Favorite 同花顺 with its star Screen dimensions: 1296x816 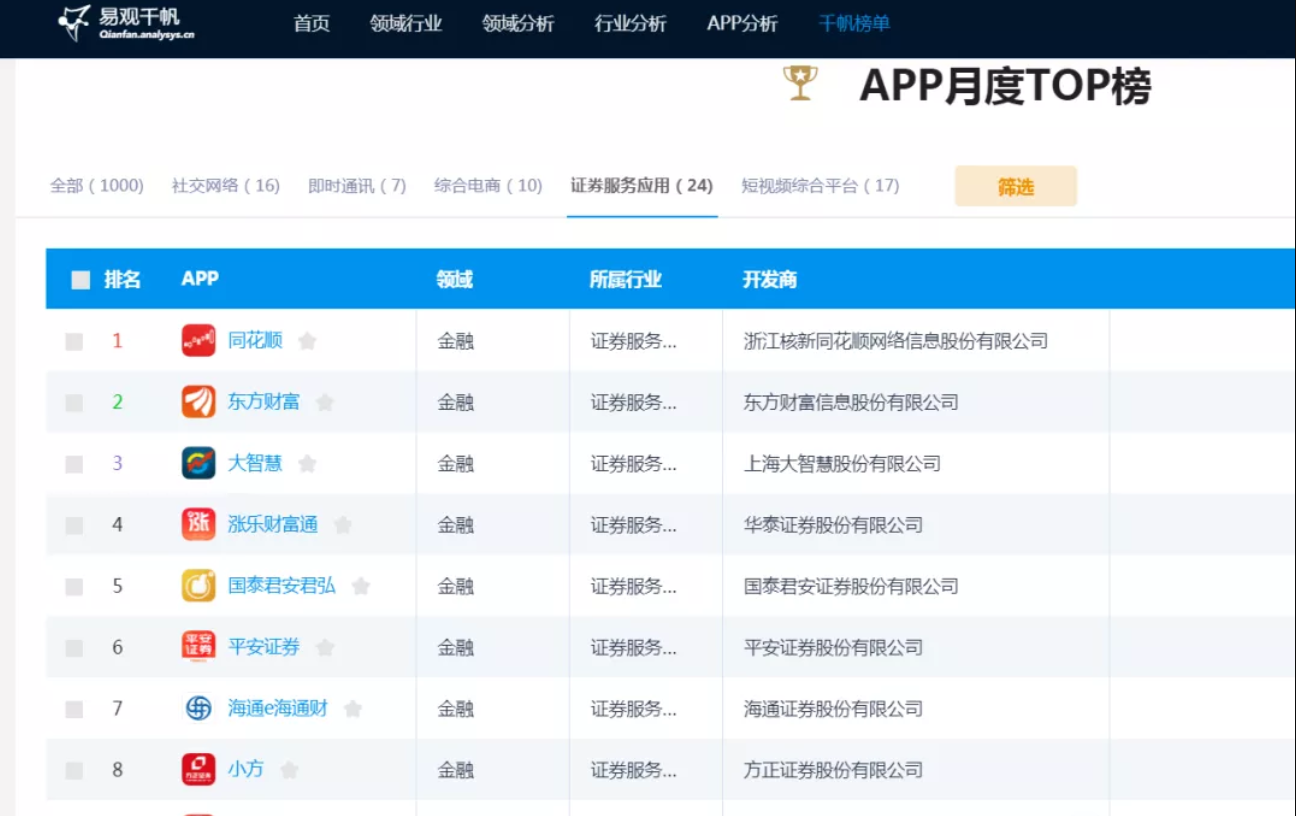[x=307, y=341]
